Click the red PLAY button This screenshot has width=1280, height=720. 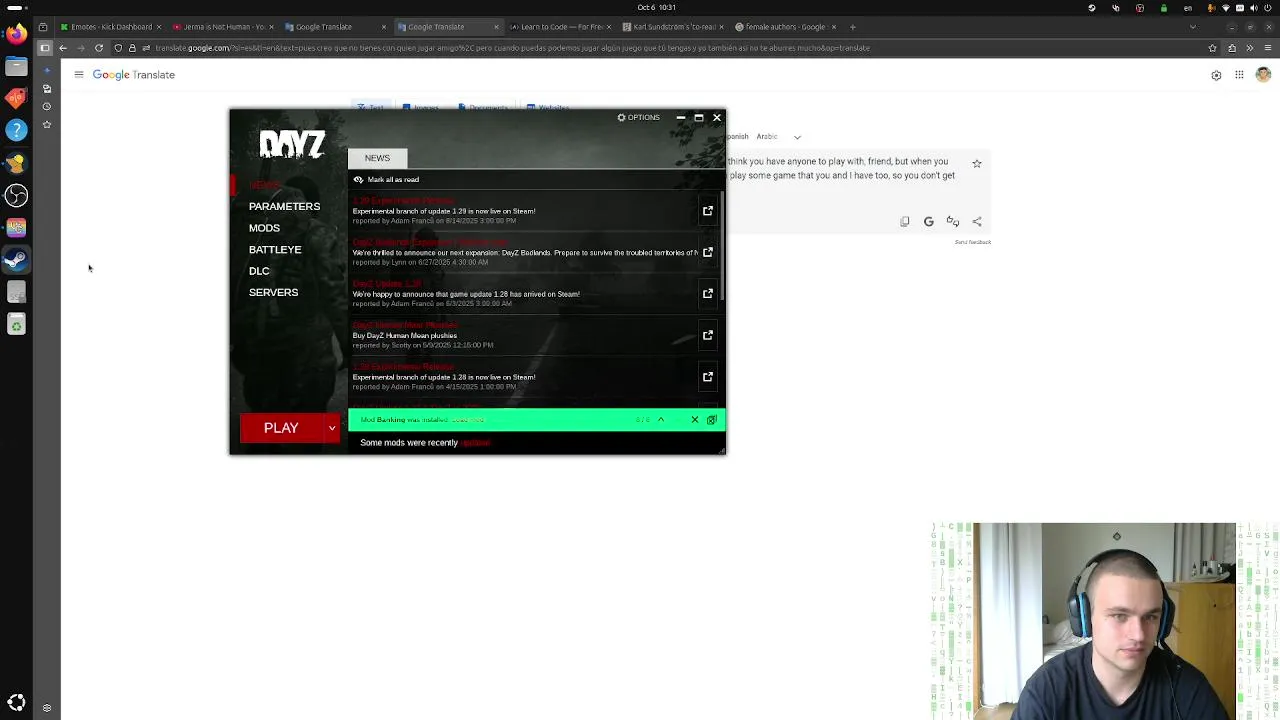(281, 428)
